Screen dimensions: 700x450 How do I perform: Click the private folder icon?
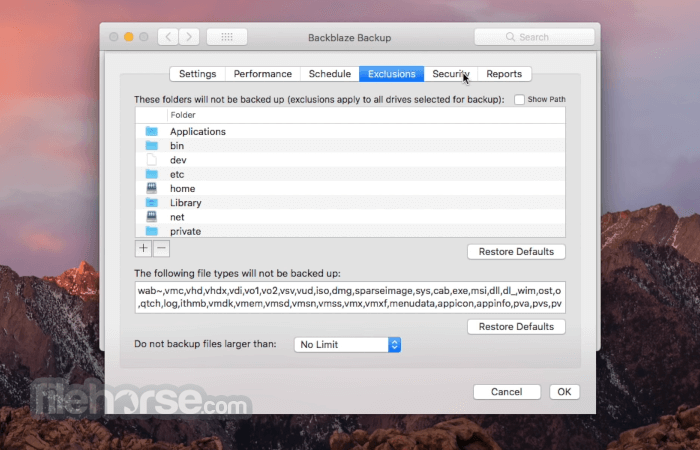tap(152, 231)
